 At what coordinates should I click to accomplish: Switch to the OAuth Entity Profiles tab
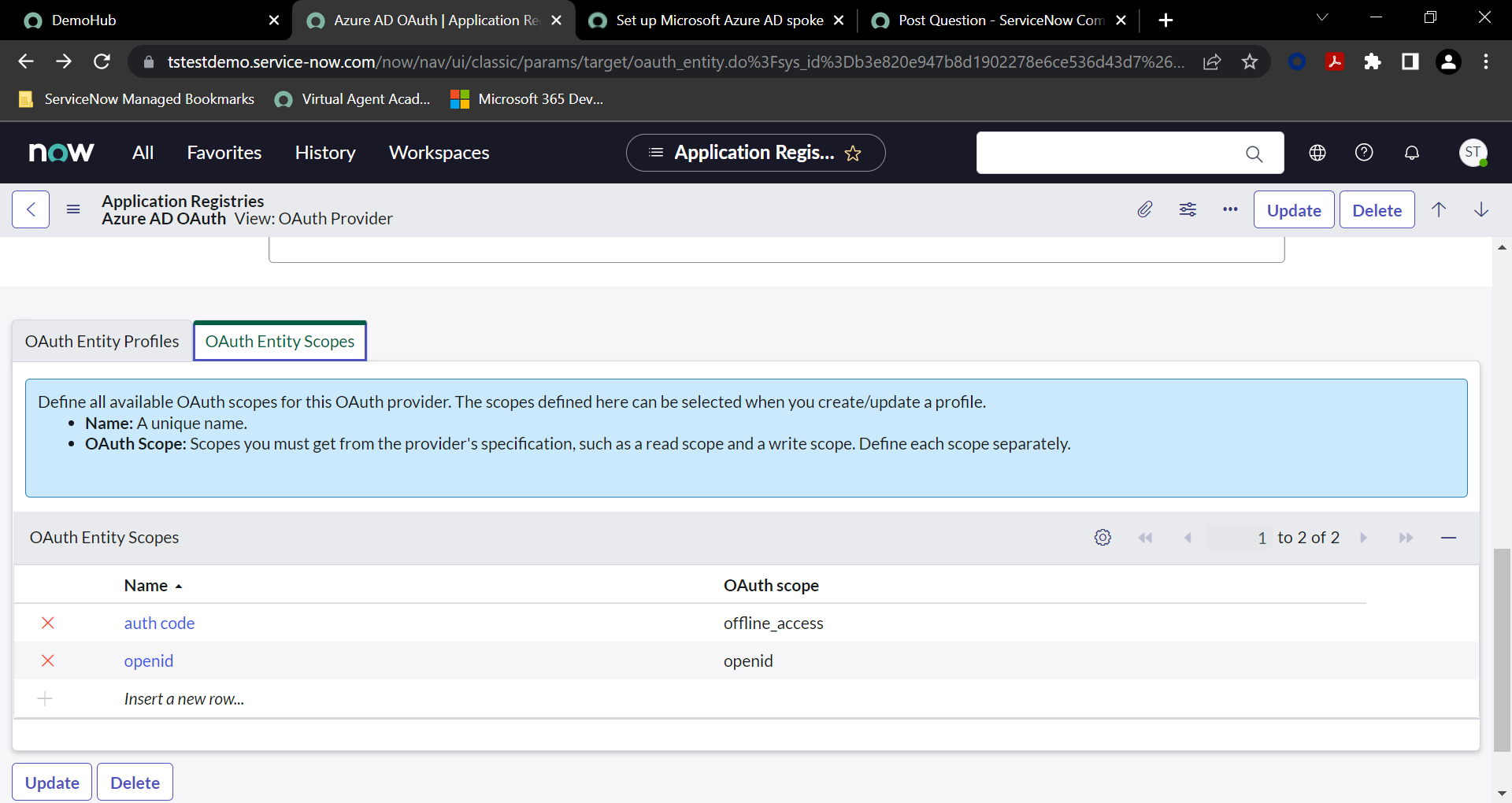(102, 341)
